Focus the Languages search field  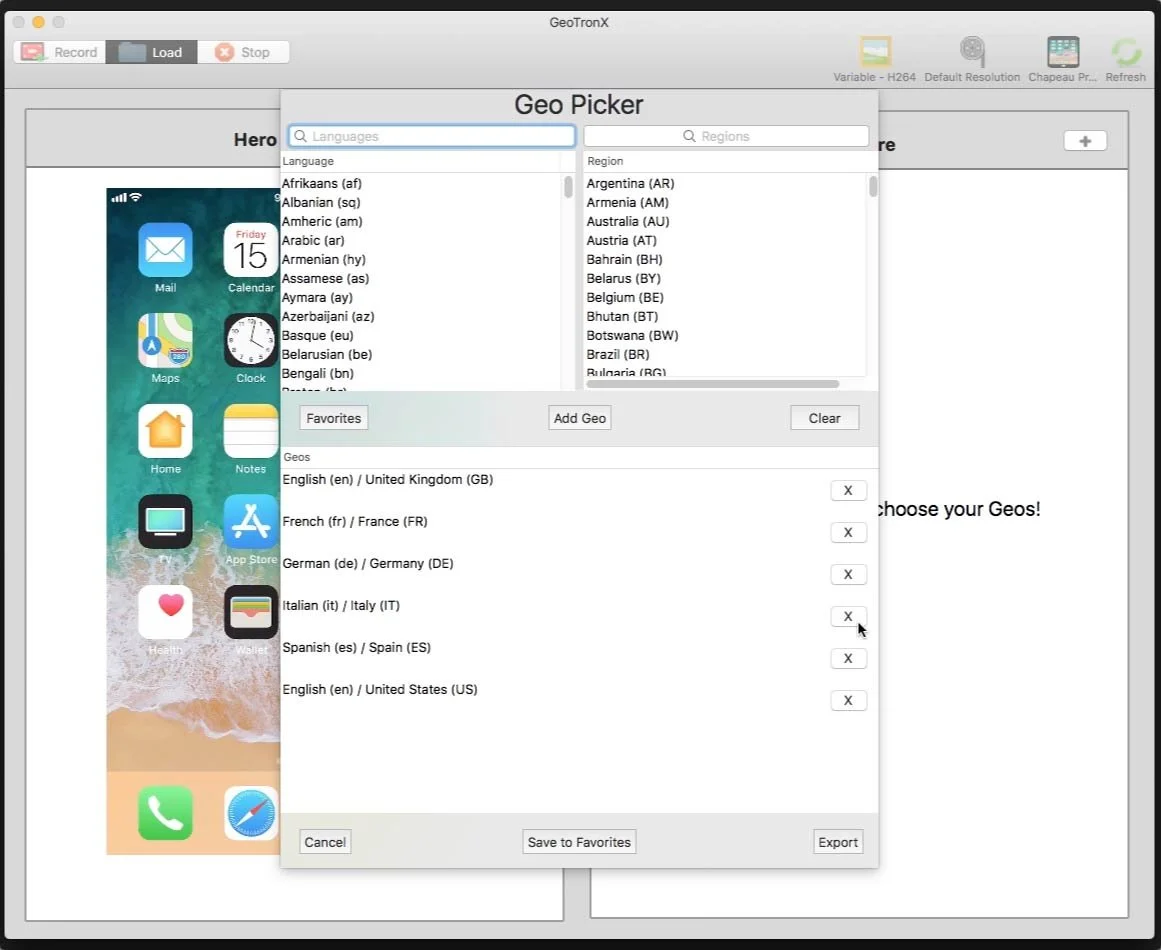pyautogui.click(x=432, y=136)
